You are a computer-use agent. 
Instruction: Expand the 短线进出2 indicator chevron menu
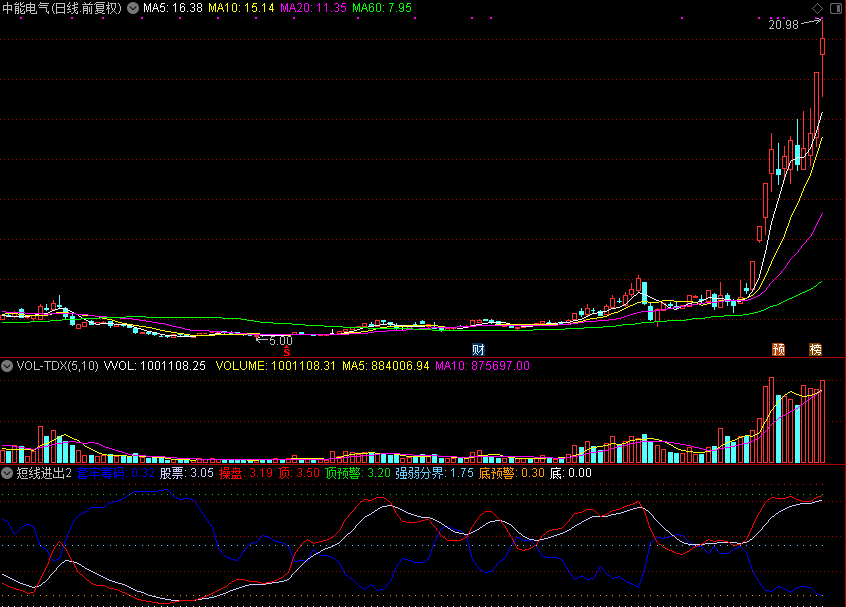[x=7, y=473]
